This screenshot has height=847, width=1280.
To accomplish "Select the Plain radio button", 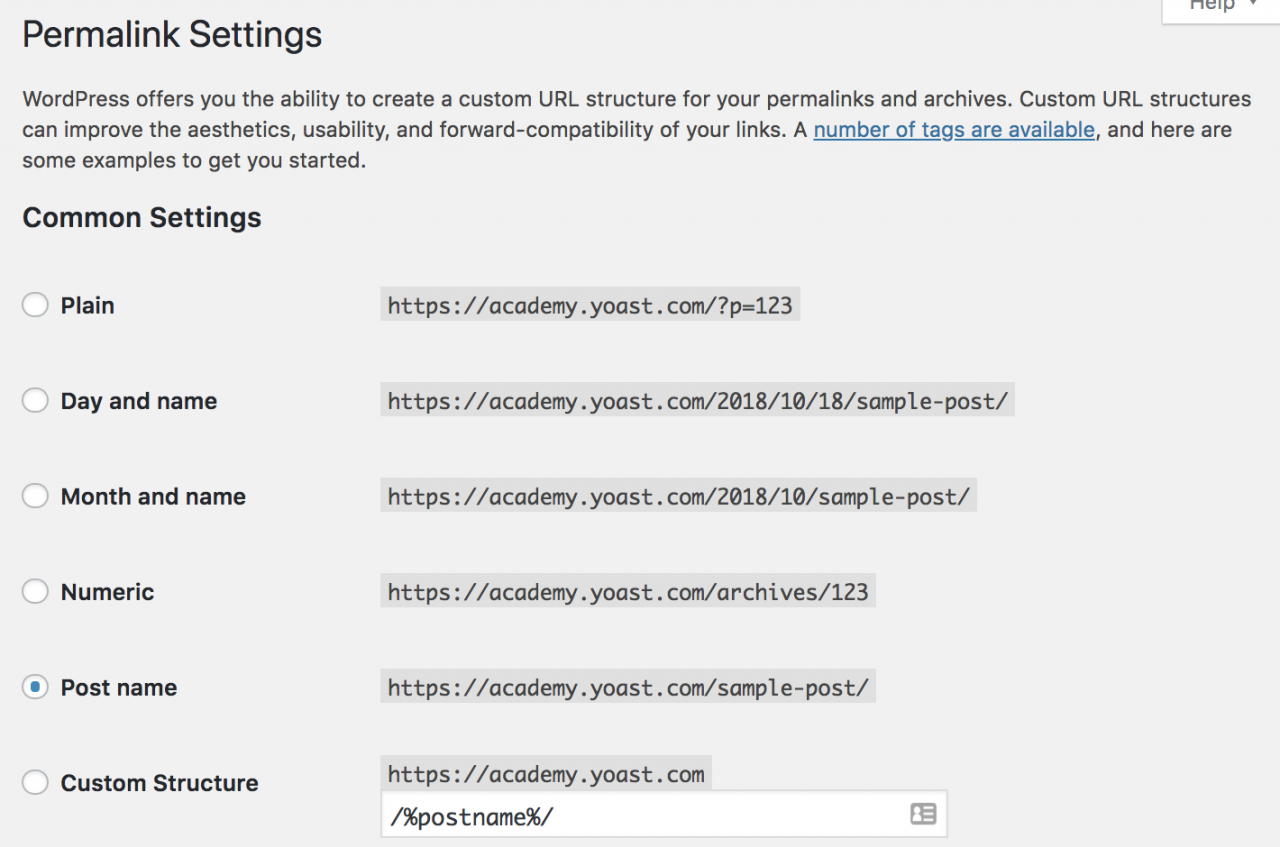I will [35, 305].
